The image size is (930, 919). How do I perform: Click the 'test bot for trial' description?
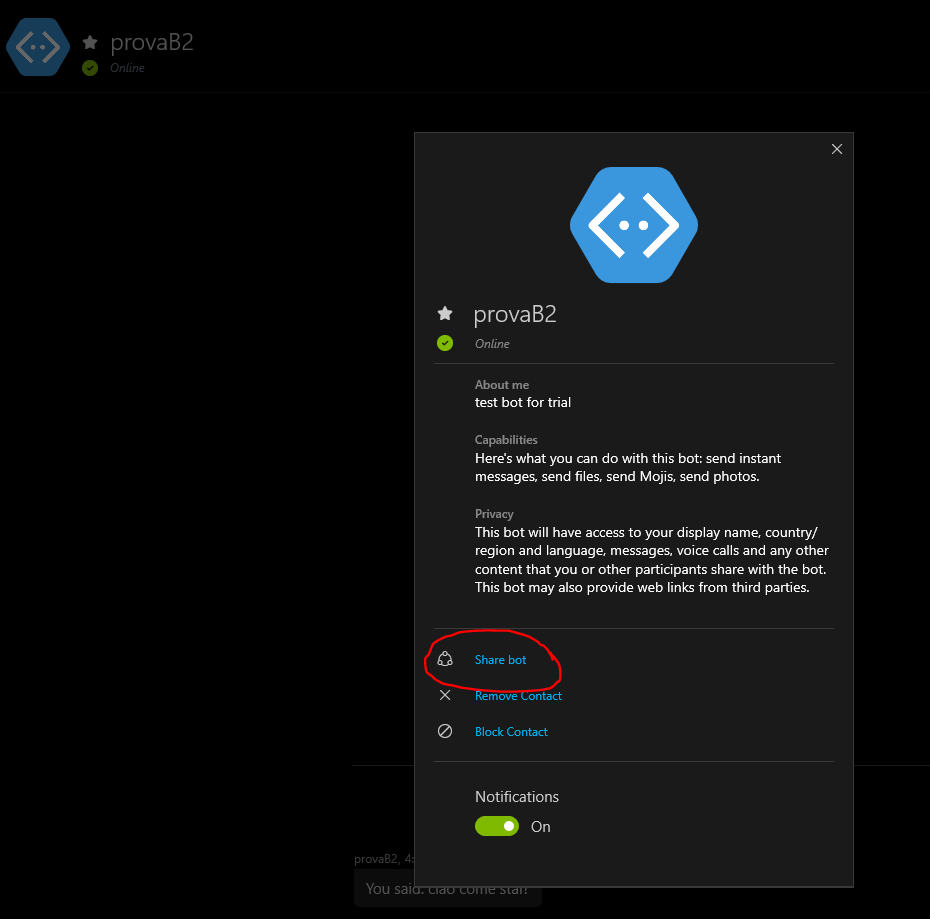pos(523,402)
